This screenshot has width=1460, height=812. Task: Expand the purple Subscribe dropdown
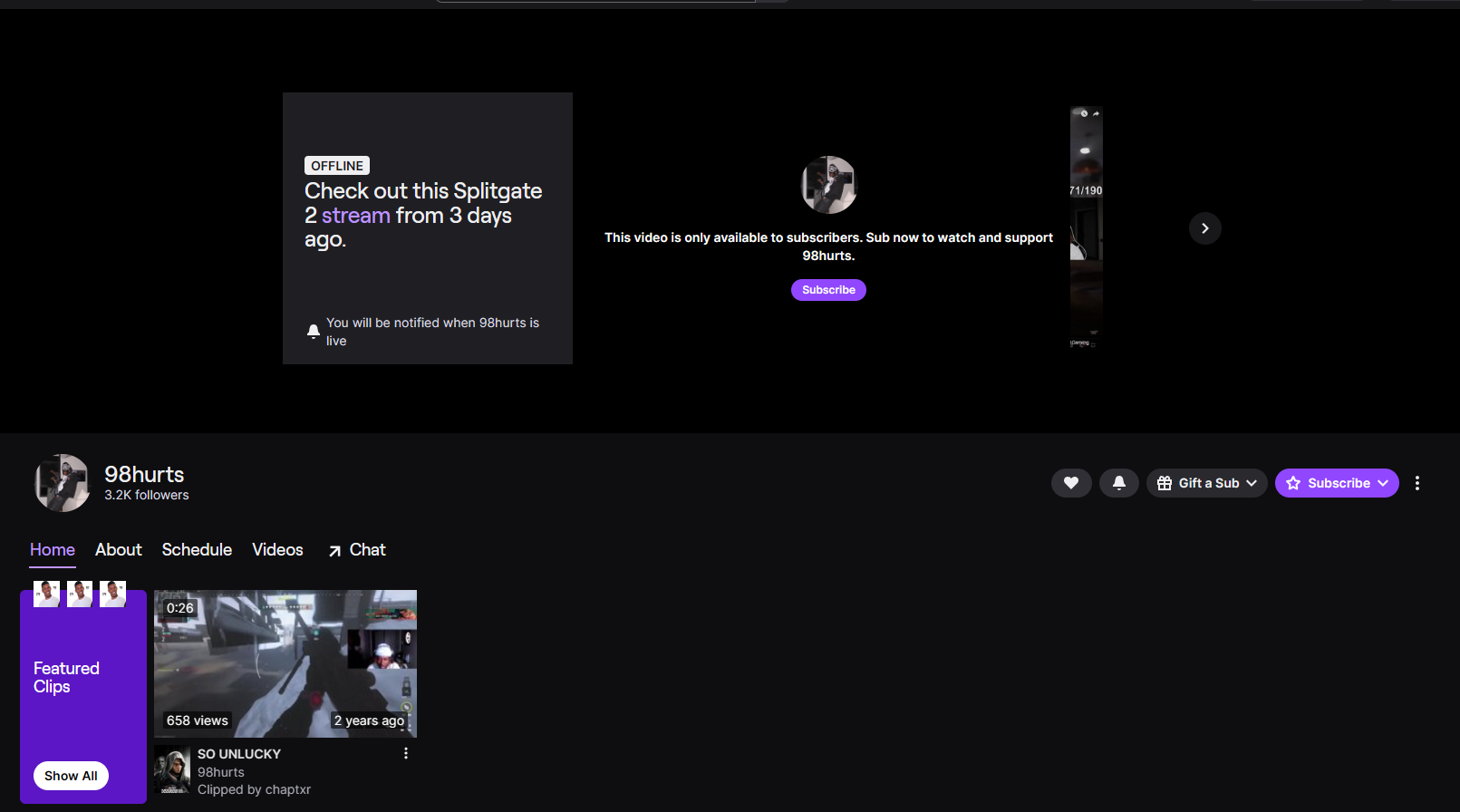tap(1336, 483)
